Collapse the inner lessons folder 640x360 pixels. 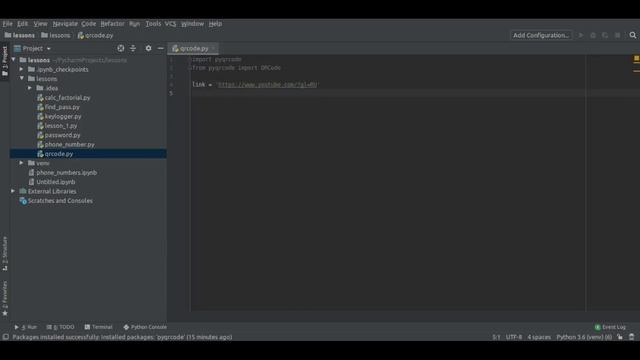click(x=22, y=78)
